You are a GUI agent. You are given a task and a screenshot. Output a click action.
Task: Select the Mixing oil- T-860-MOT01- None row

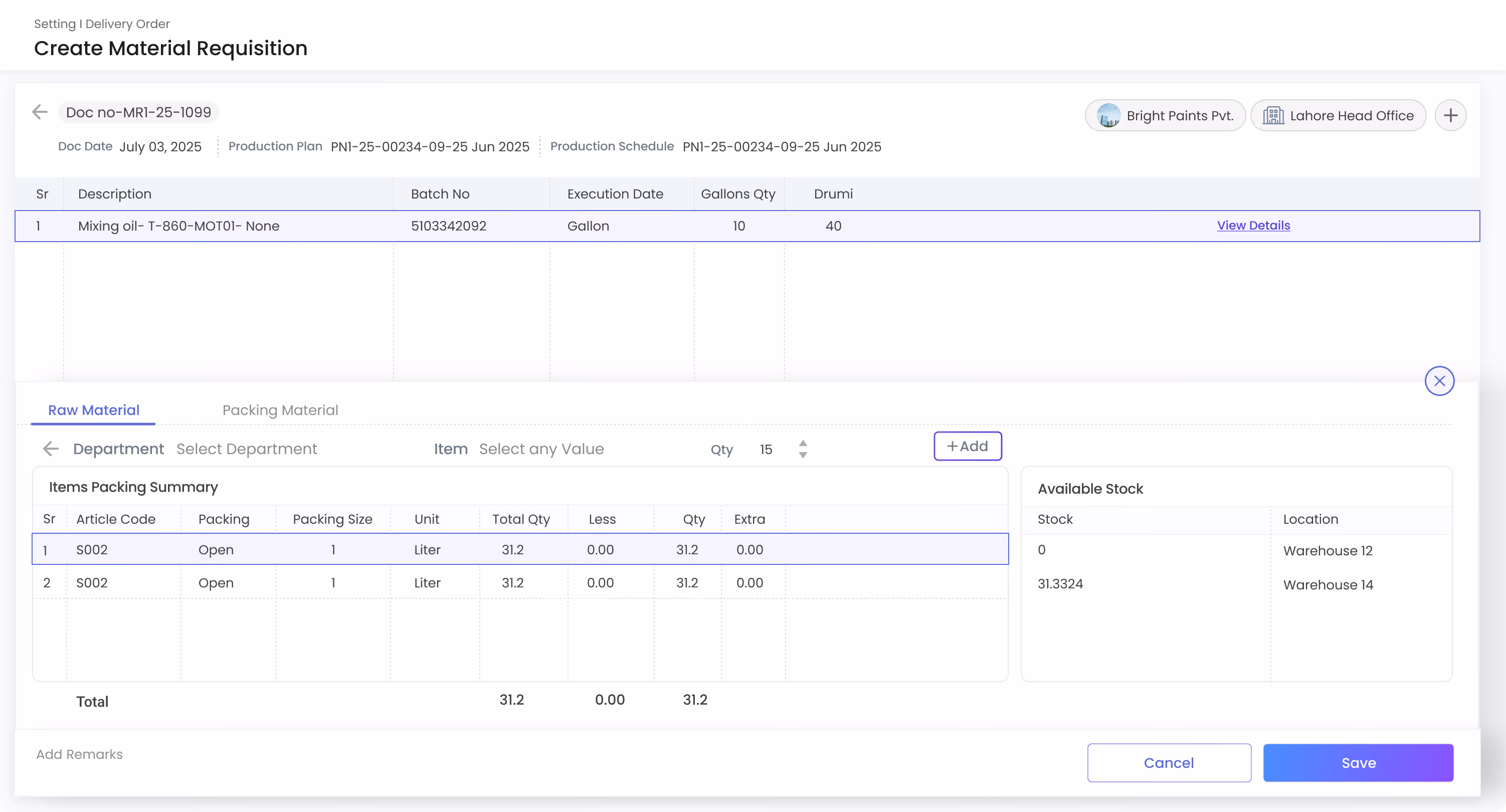tap(747, 226)
